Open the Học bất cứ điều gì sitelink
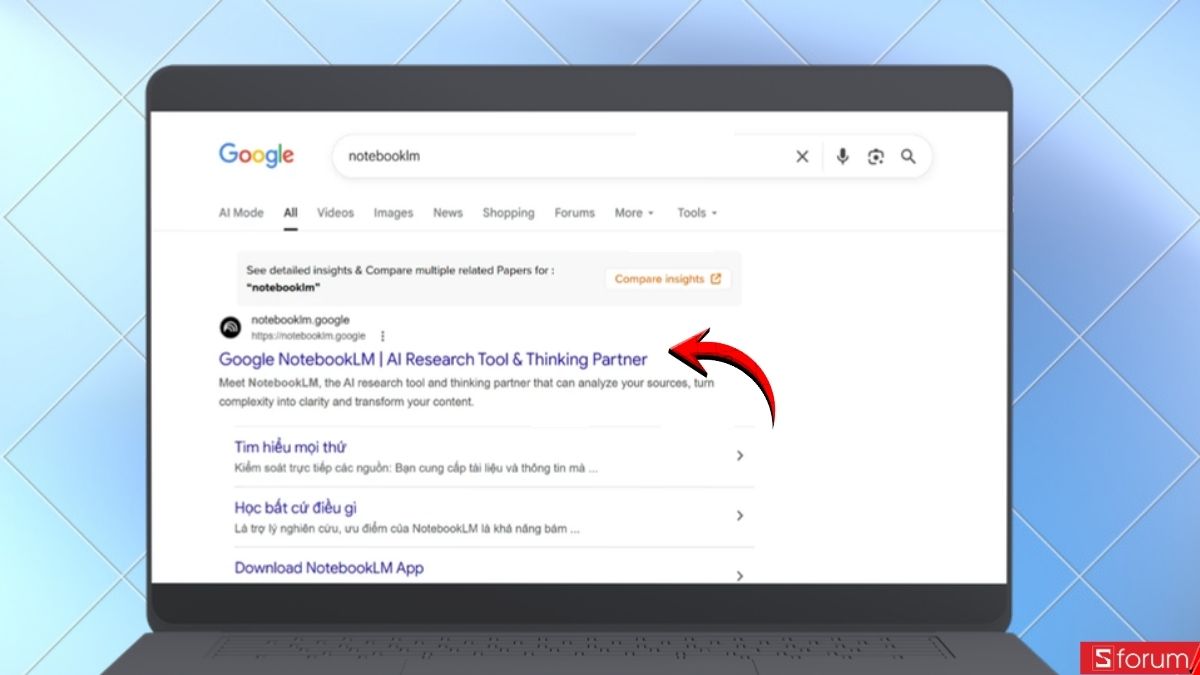 pyautogui.click(x=296, y=507)
